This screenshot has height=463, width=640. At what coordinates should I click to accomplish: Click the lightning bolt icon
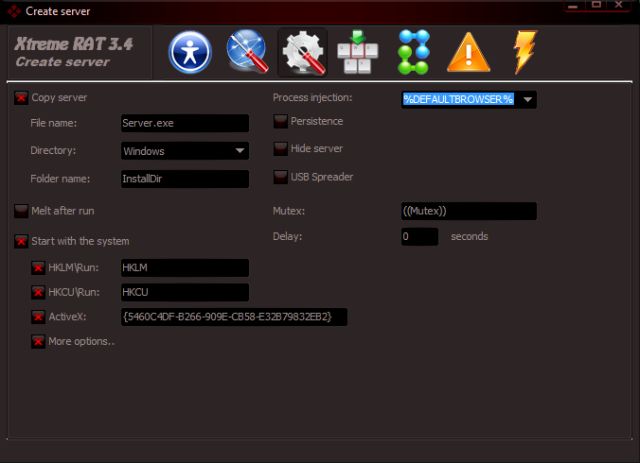click(x=525, y=52)
